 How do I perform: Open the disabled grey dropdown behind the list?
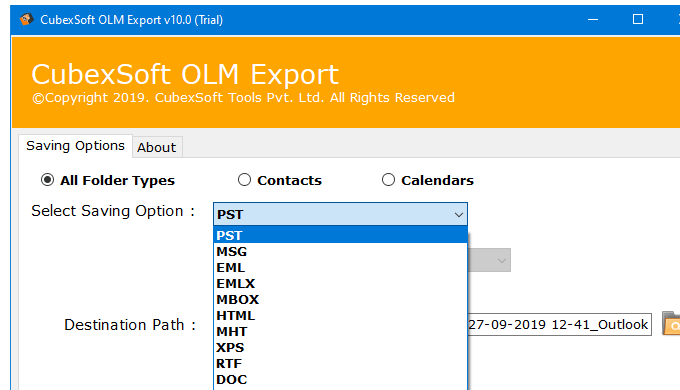489,260
